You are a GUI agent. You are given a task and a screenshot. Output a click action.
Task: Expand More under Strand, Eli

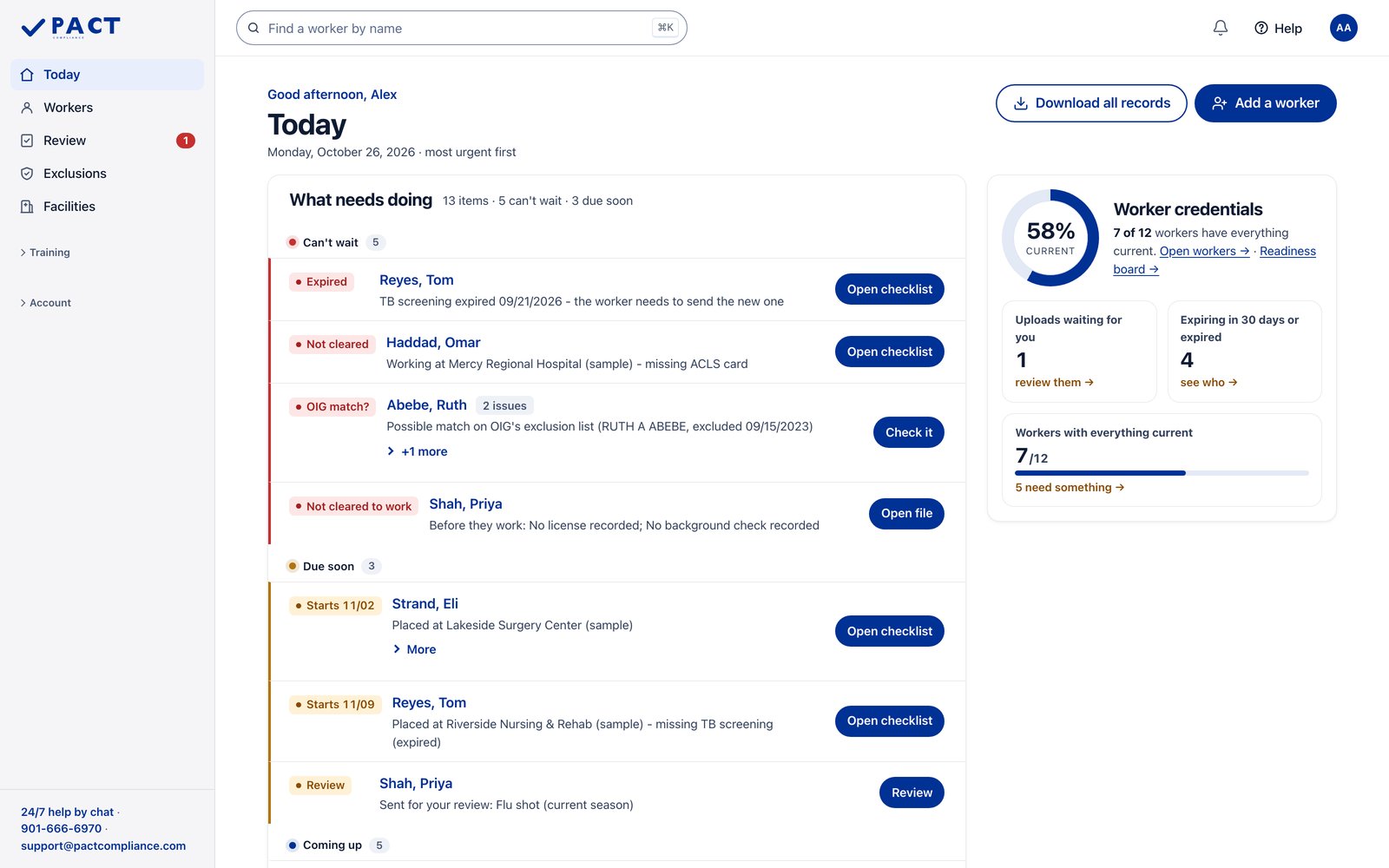414,649
